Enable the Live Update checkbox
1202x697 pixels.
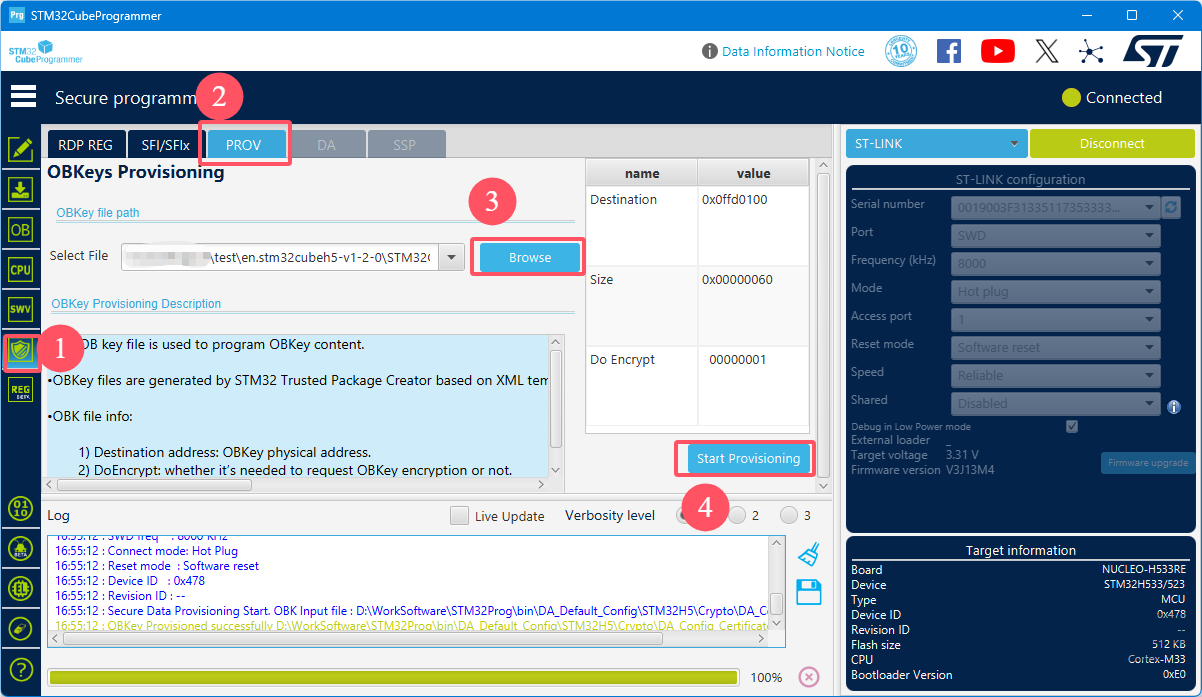pyautogui.click(x=459, y=516)
